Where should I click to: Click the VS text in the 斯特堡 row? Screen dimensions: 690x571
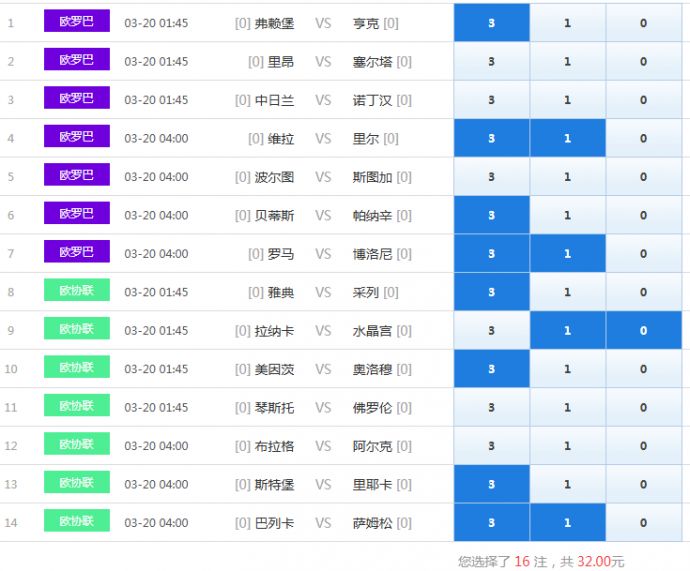[323, 485]
